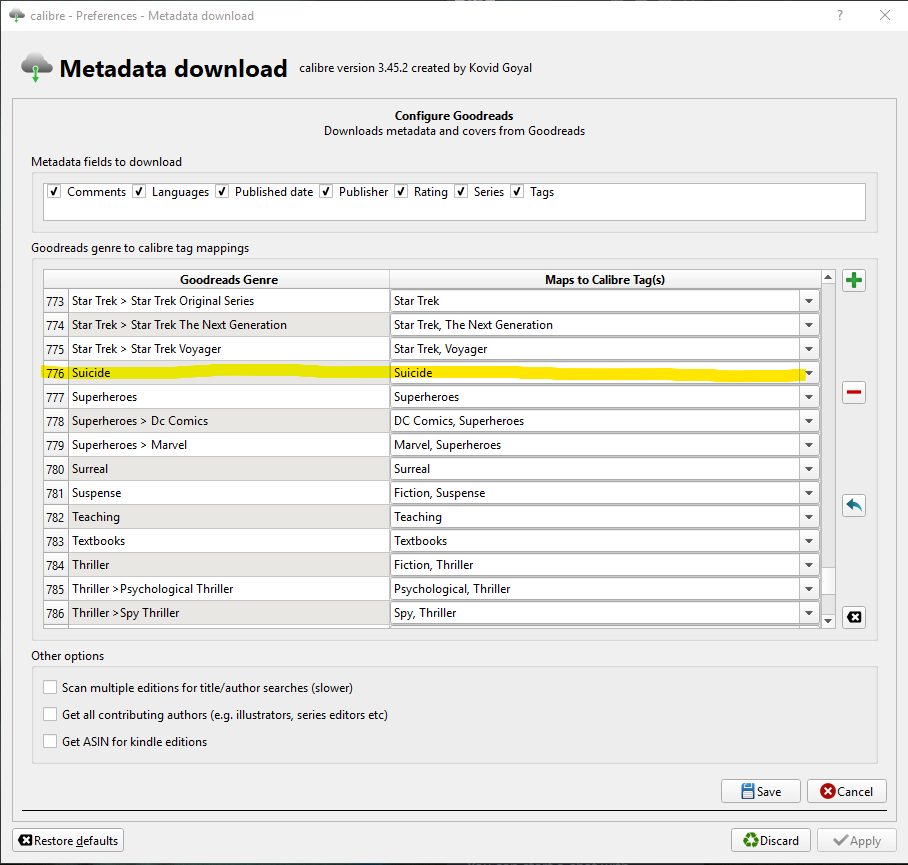
Task: Click the Goodreads Genre column header
Action: [229, 280]
